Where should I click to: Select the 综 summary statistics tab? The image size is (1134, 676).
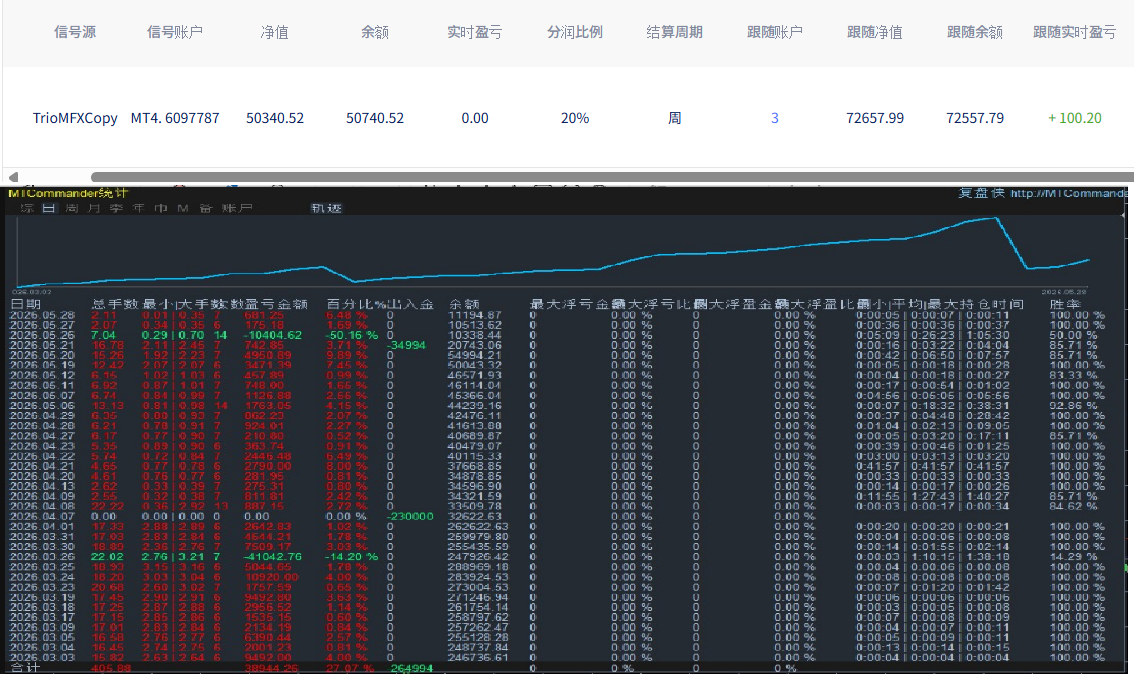pyautogui.click(x=27, y=208)
